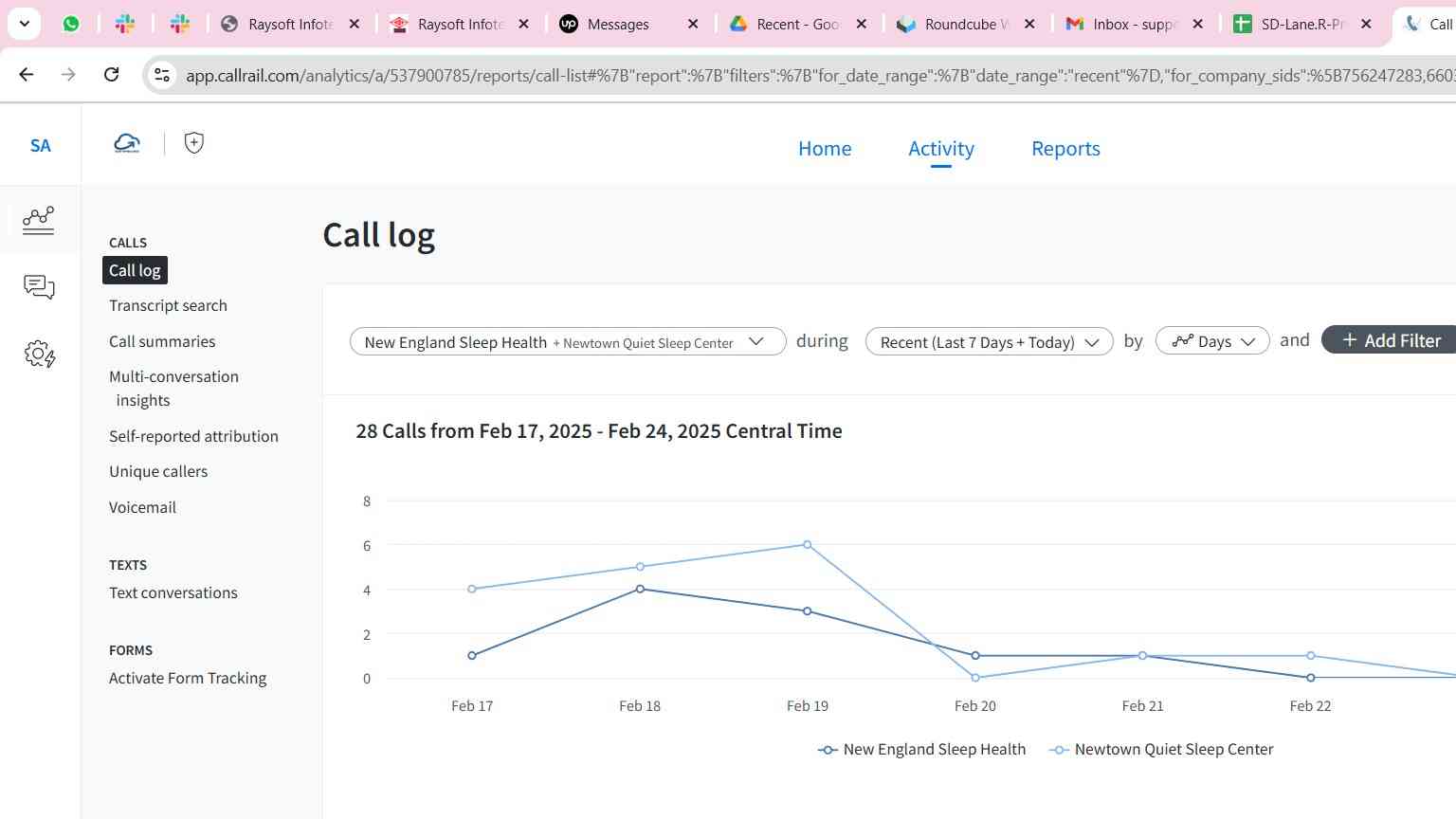1456x819 pixels.
Task: Open the shield plus security icon
Action: coord(193,143)
